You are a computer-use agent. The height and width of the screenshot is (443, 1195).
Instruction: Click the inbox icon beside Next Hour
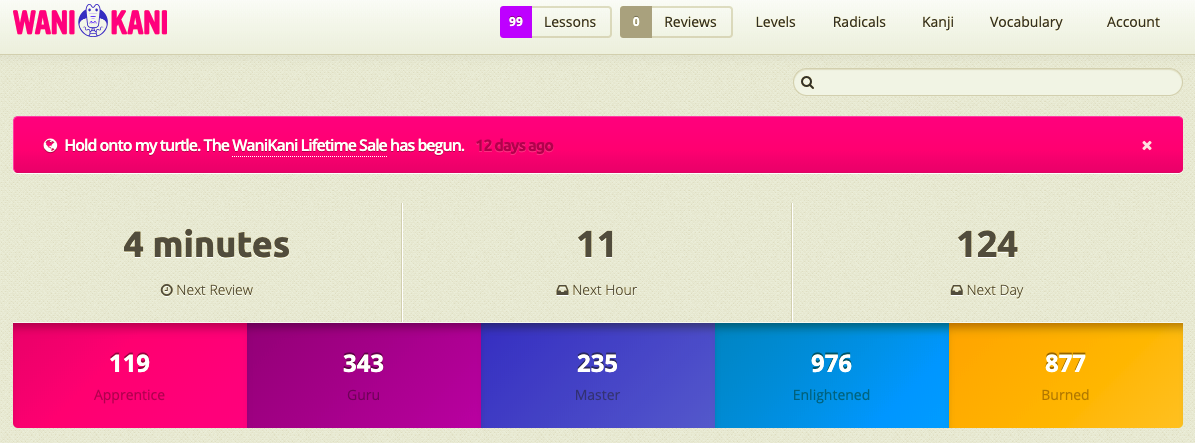(562, 290)
